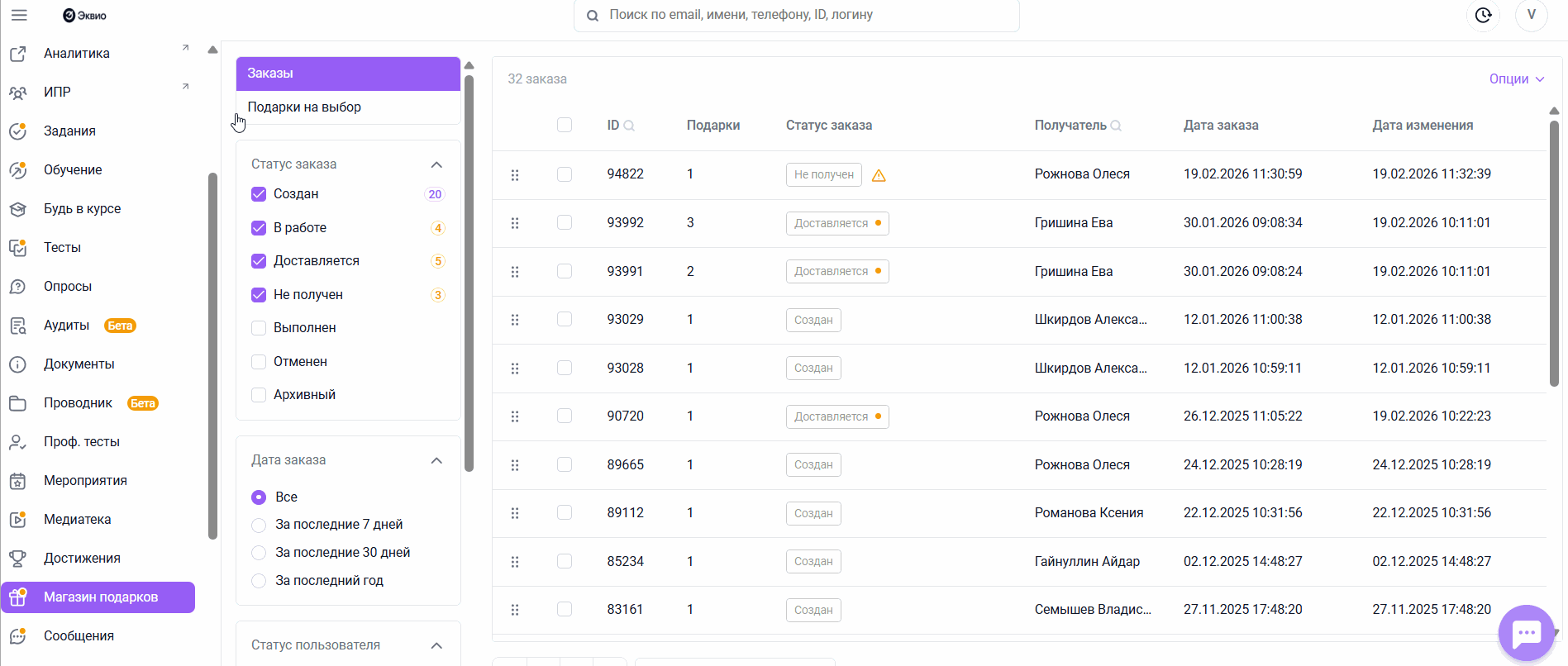
Task: Open the chat support bubble
Action: [1526, 634]
